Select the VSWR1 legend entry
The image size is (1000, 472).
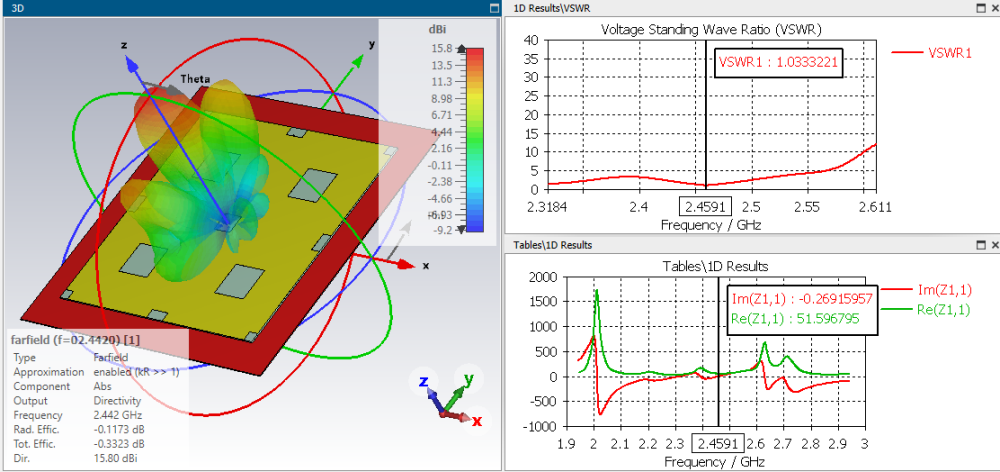pyautogui.click(x=949, y=53)
